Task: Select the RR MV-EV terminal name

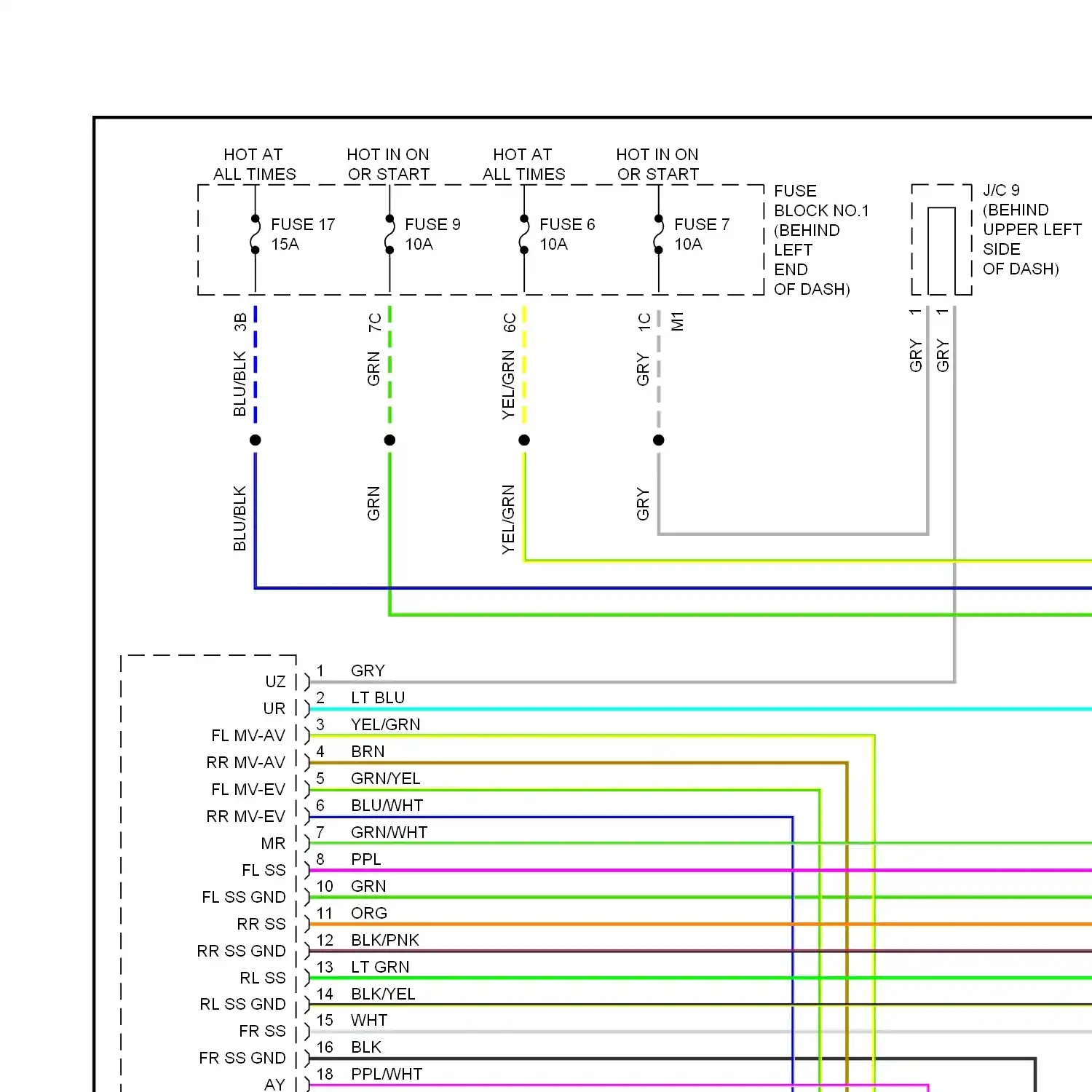Action: click(x=246, y=816)
